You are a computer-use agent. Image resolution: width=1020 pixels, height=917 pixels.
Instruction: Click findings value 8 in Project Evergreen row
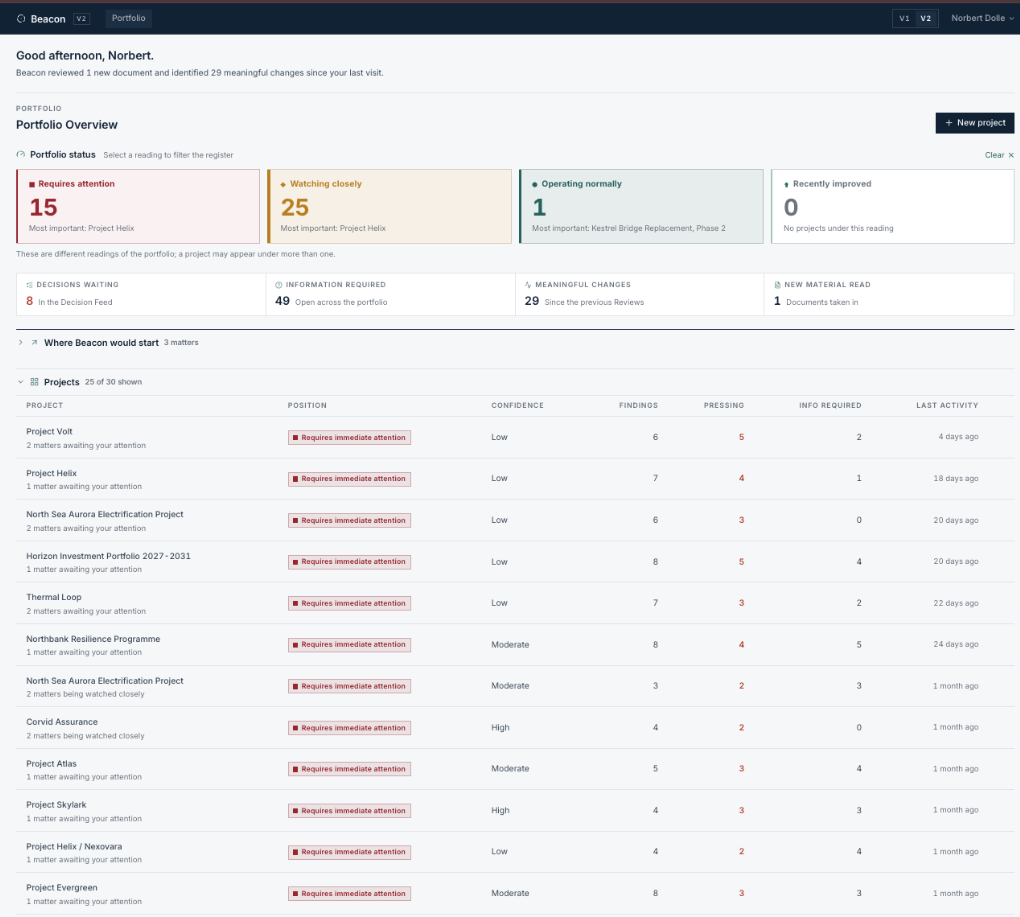pyautogui.click(x=655, y=894)
